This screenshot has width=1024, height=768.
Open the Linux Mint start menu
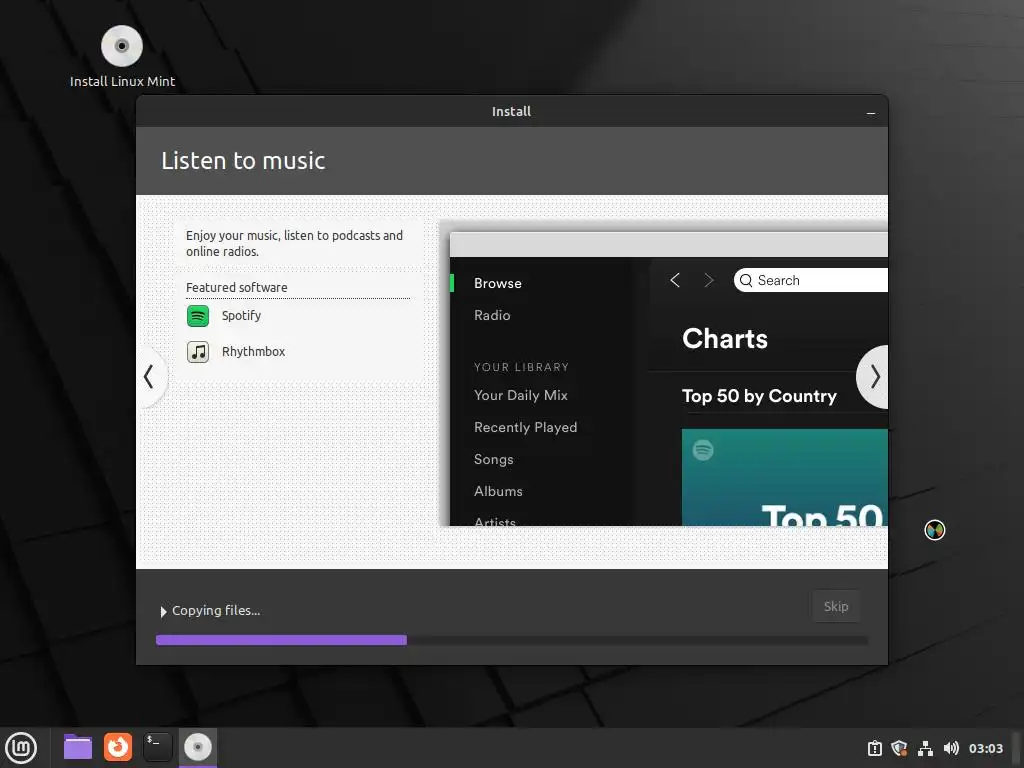[x=22, y=748]
